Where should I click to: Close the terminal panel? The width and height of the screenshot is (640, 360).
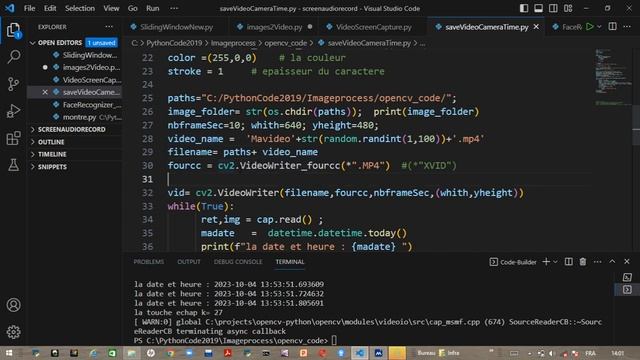pos(627,262)
